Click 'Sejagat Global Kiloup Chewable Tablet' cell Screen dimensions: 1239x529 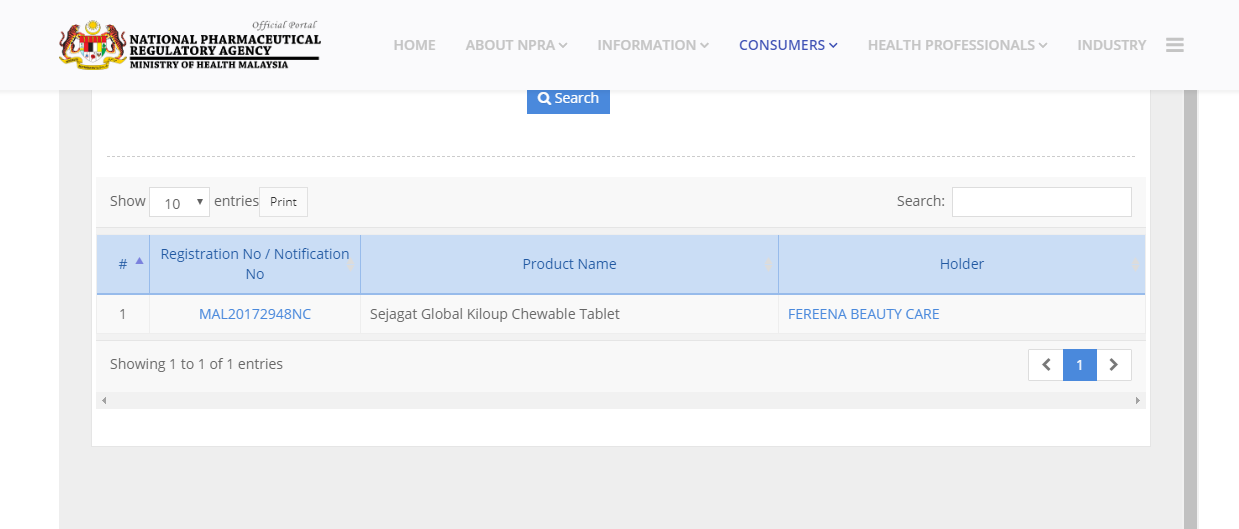[569, 314]
